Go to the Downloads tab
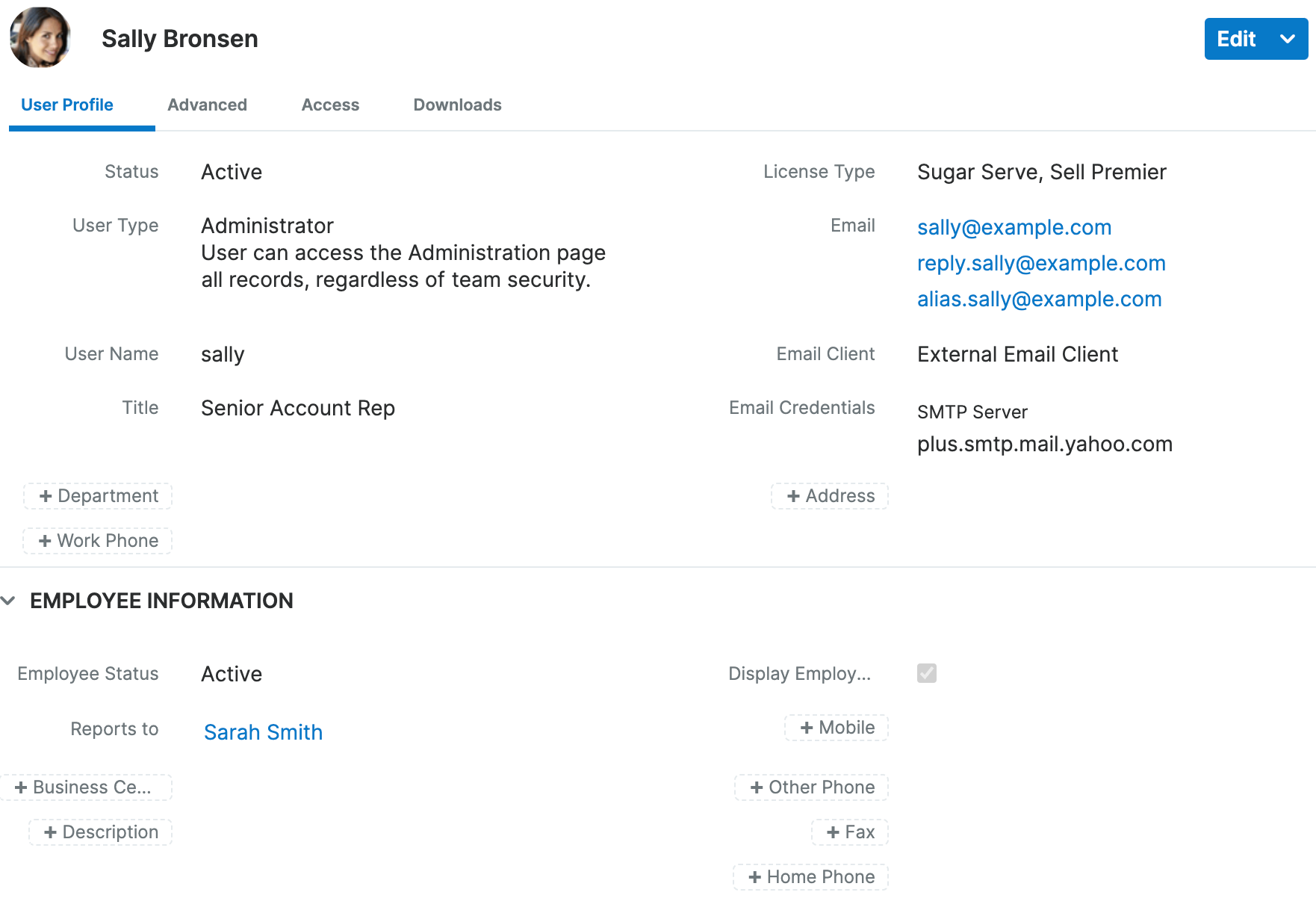This screenshot has width=1316, height=907. 457,105
